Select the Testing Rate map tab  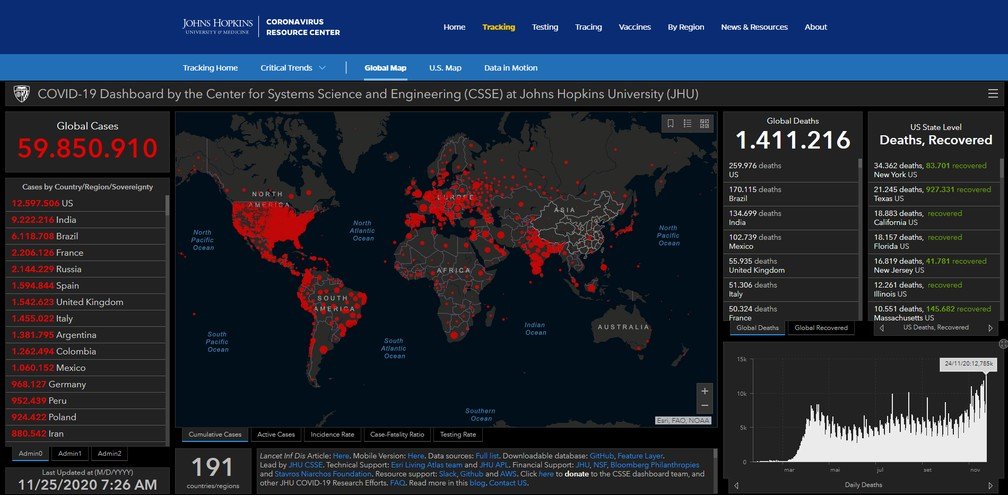458,435
